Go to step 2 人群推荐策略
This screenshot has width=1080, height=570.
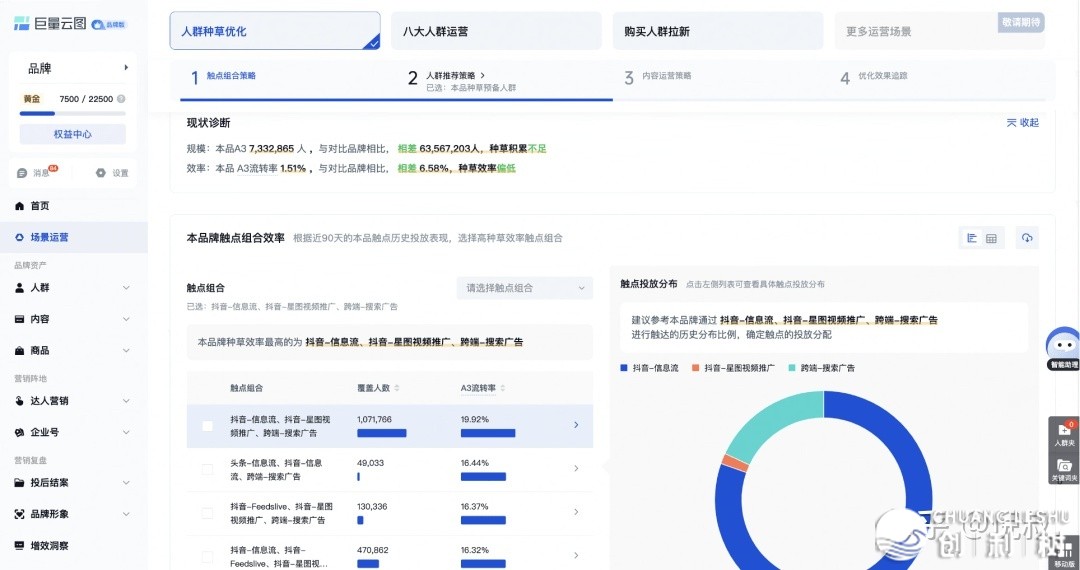(461, 81)
